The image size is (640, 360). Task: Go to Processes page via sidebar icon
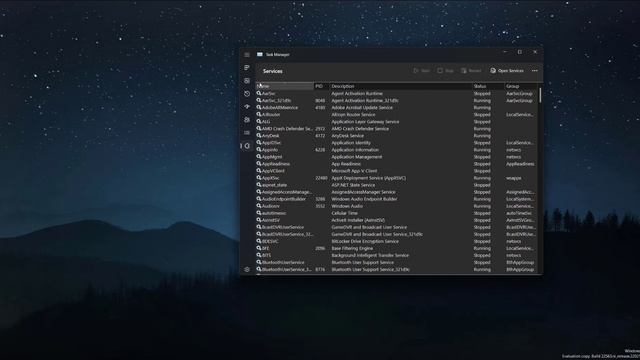tap(247, 68)
